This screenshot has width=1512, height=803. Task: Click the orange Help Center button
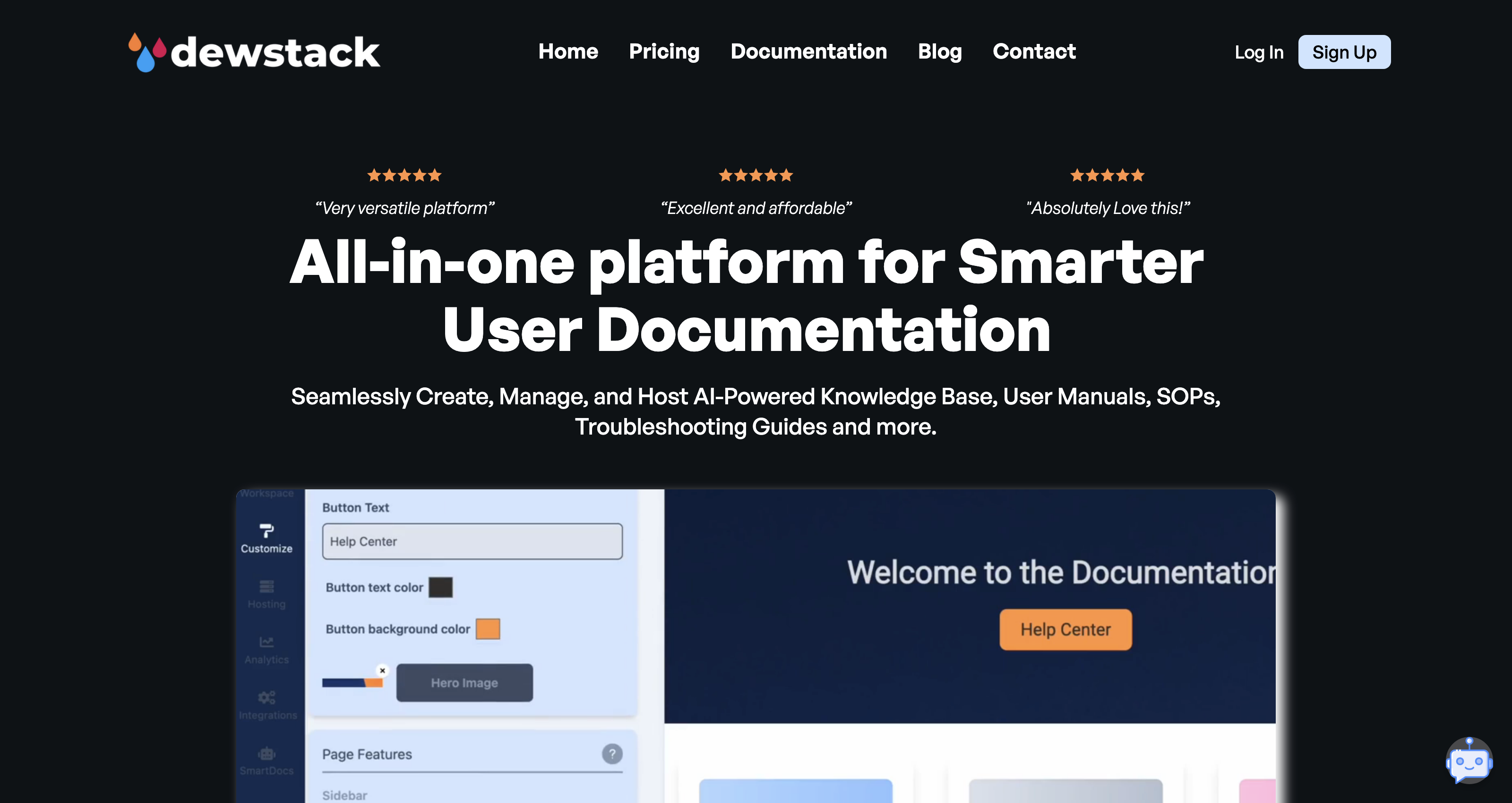point(1065,629)
